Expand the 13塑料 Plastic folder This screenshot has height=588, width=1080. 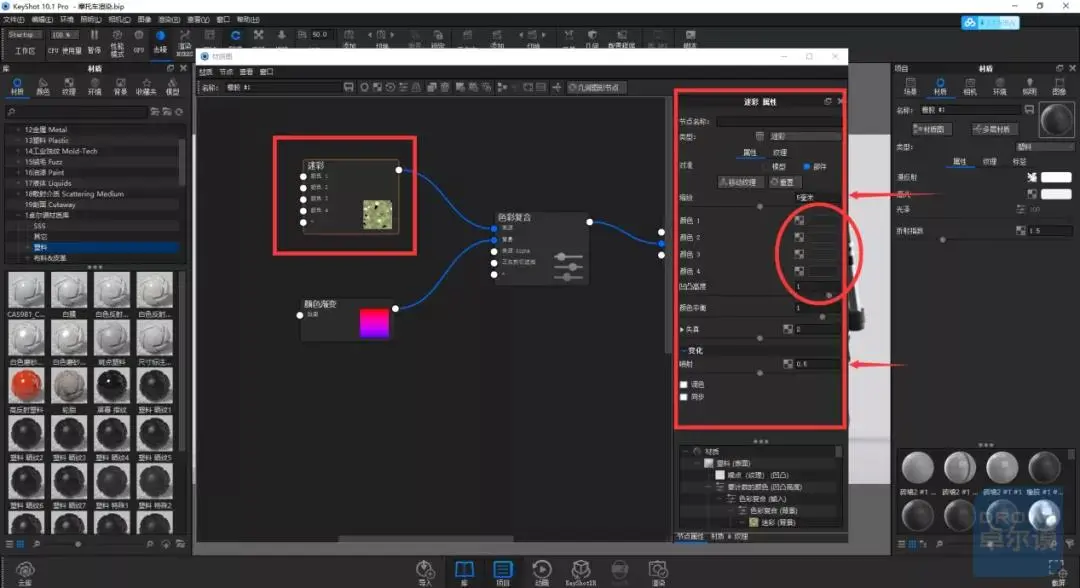(19, 140)
